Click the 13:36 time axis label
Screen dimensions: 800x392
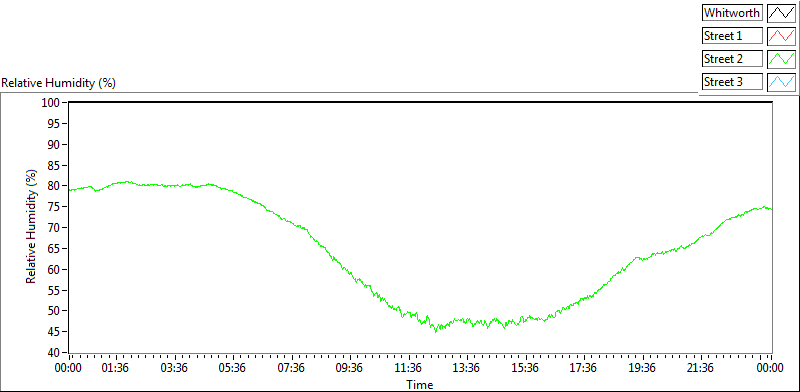(x=467, y=368)
